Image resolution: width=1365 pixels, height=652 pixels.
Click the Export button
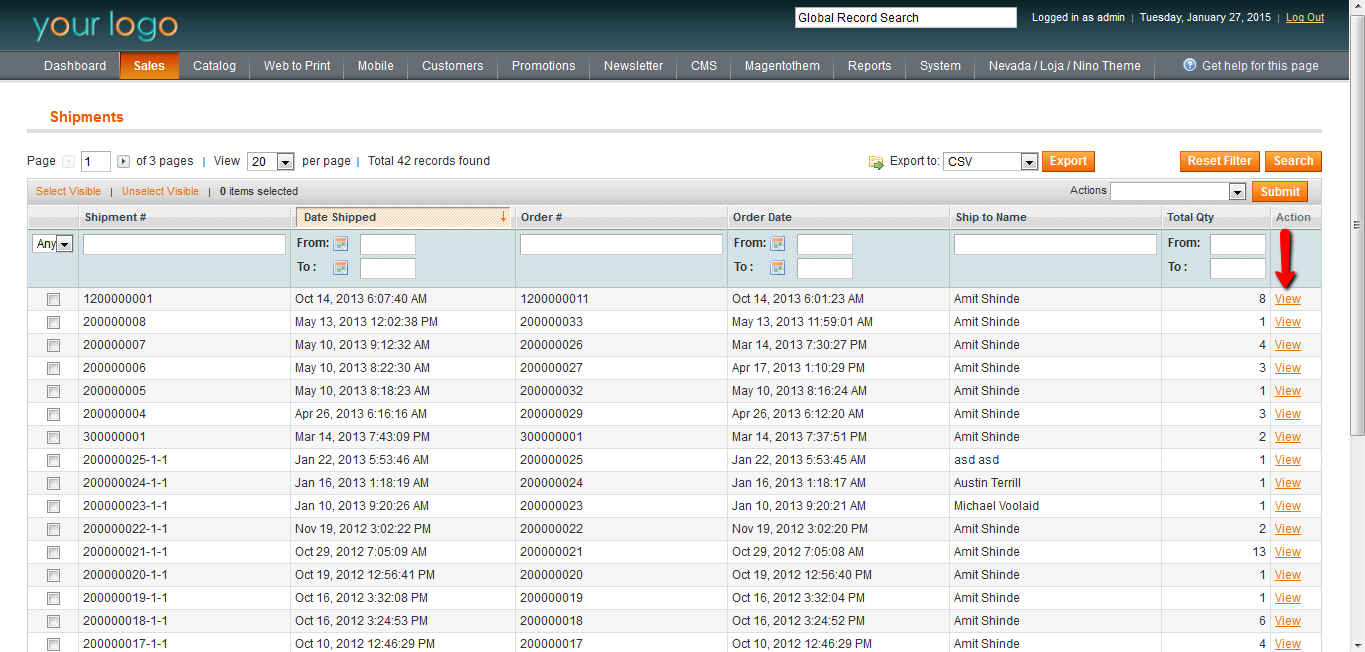pyautogui.click(x=1068, y=161)
